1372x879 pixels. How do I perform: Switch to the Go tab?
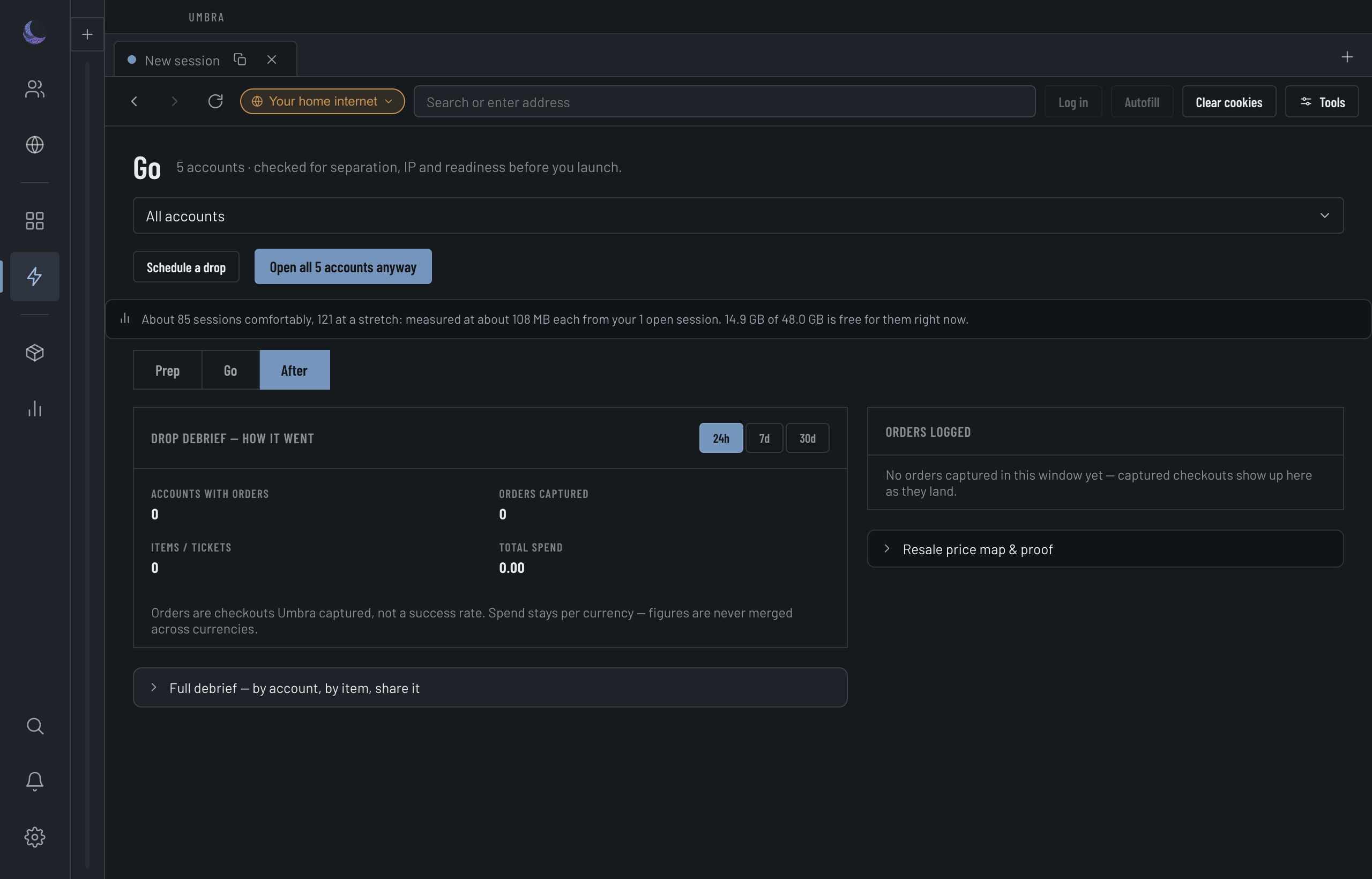(230, 370)
